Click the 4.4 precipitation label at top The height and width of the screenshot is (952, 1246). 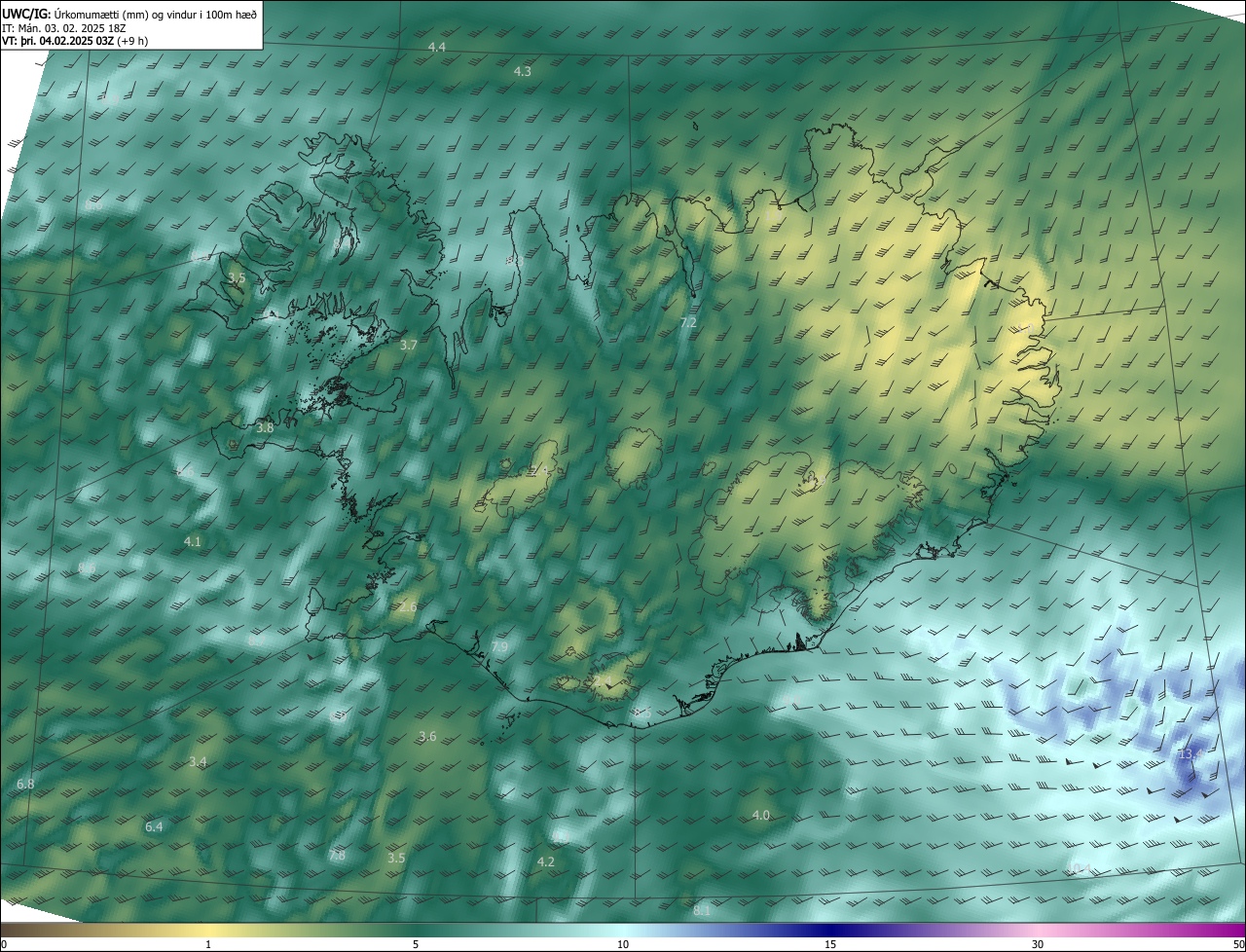coord(437,48)
